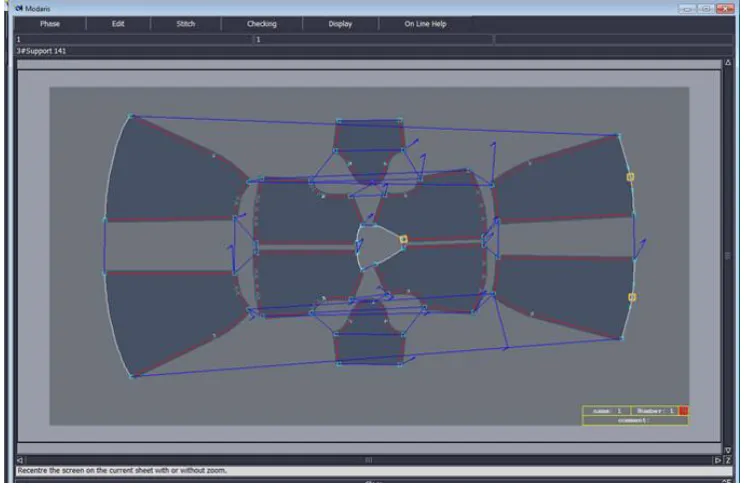
Task: Open On Line Help menu
Action: [x=425, y=24]
